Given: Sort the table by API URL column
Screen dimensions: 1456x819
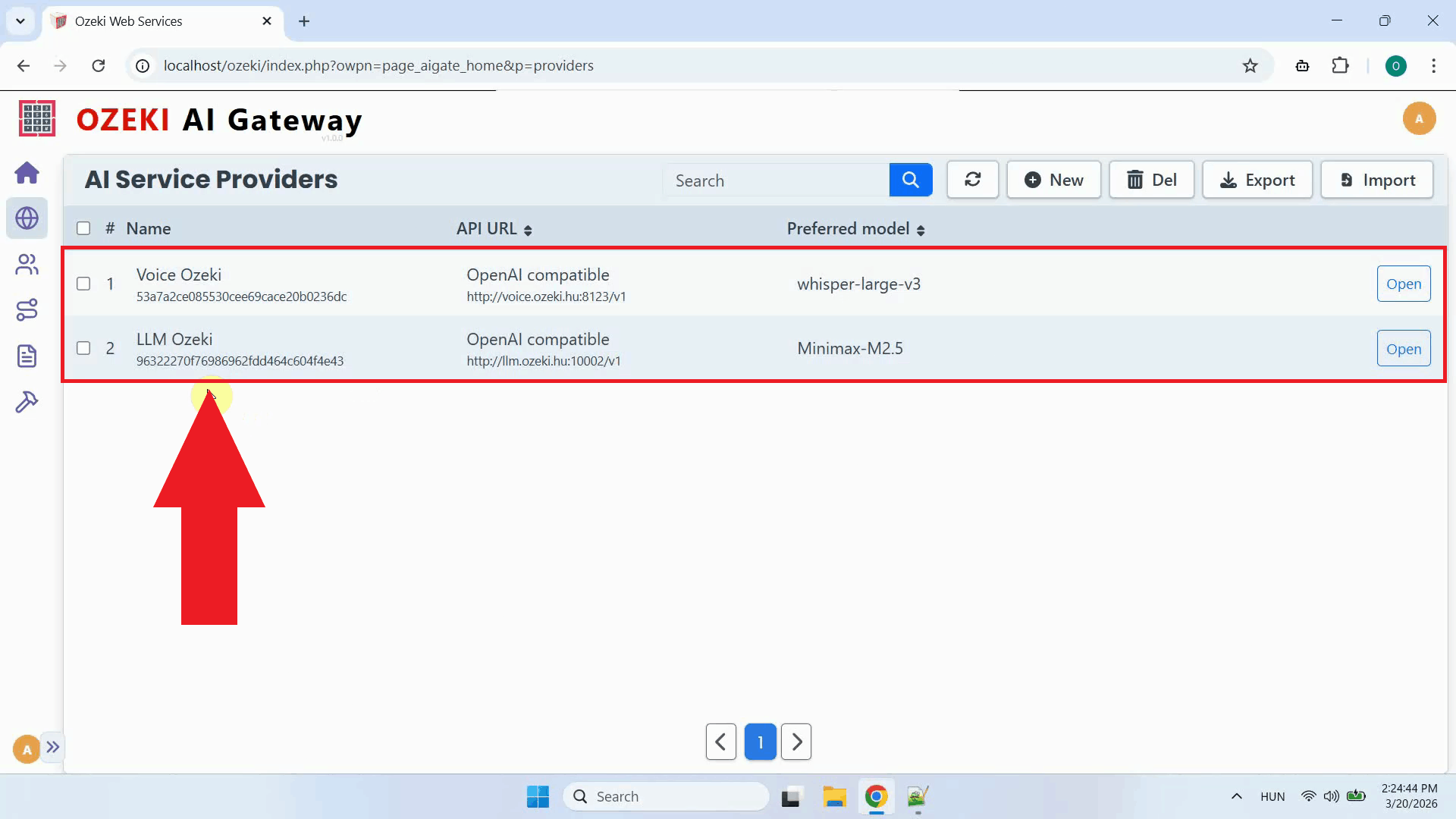Looking at the screenshot, I should coord(528,229).
